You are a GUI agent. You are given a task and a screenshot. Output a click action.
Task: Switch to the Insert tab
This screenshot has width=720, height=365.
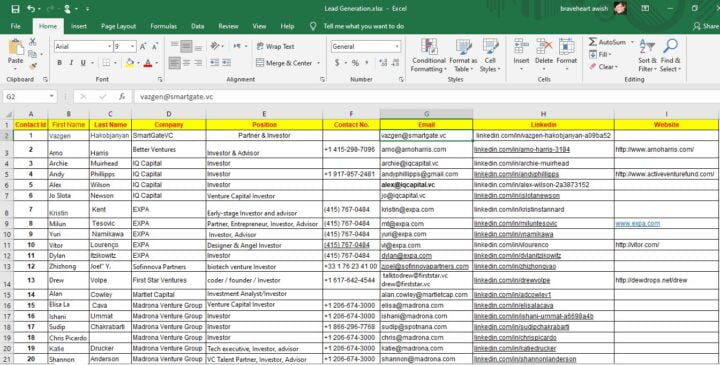click(x=79, y=26)
